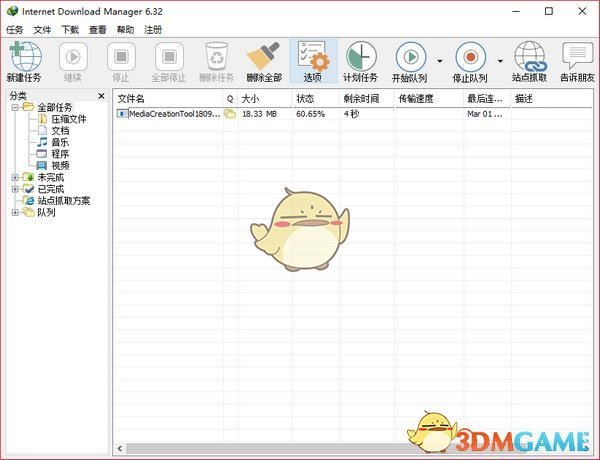600x460 pixels.
Task: Sort by the 大小 column header
Action: (265, 99)
